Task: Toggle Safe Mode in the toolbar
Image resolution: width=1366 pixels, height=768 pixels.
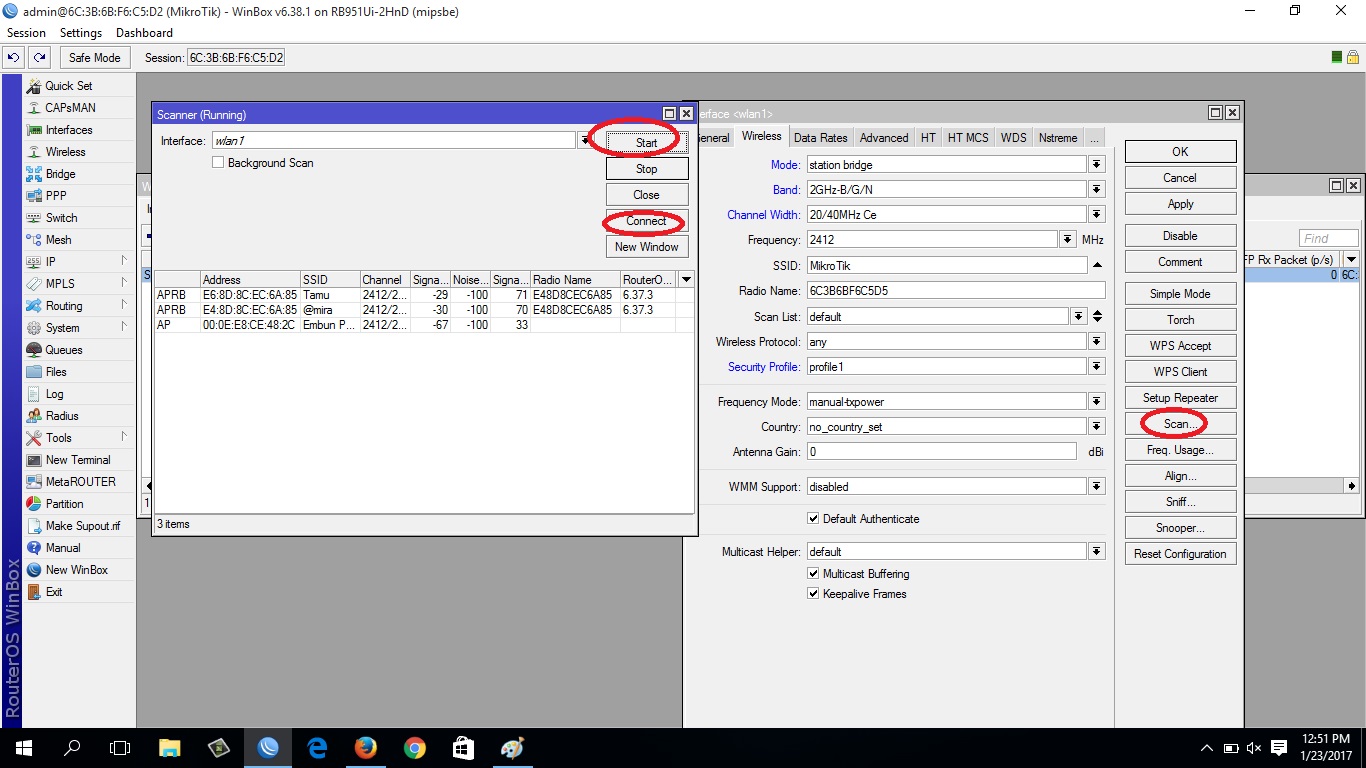Action: click(x=94, y=58)
